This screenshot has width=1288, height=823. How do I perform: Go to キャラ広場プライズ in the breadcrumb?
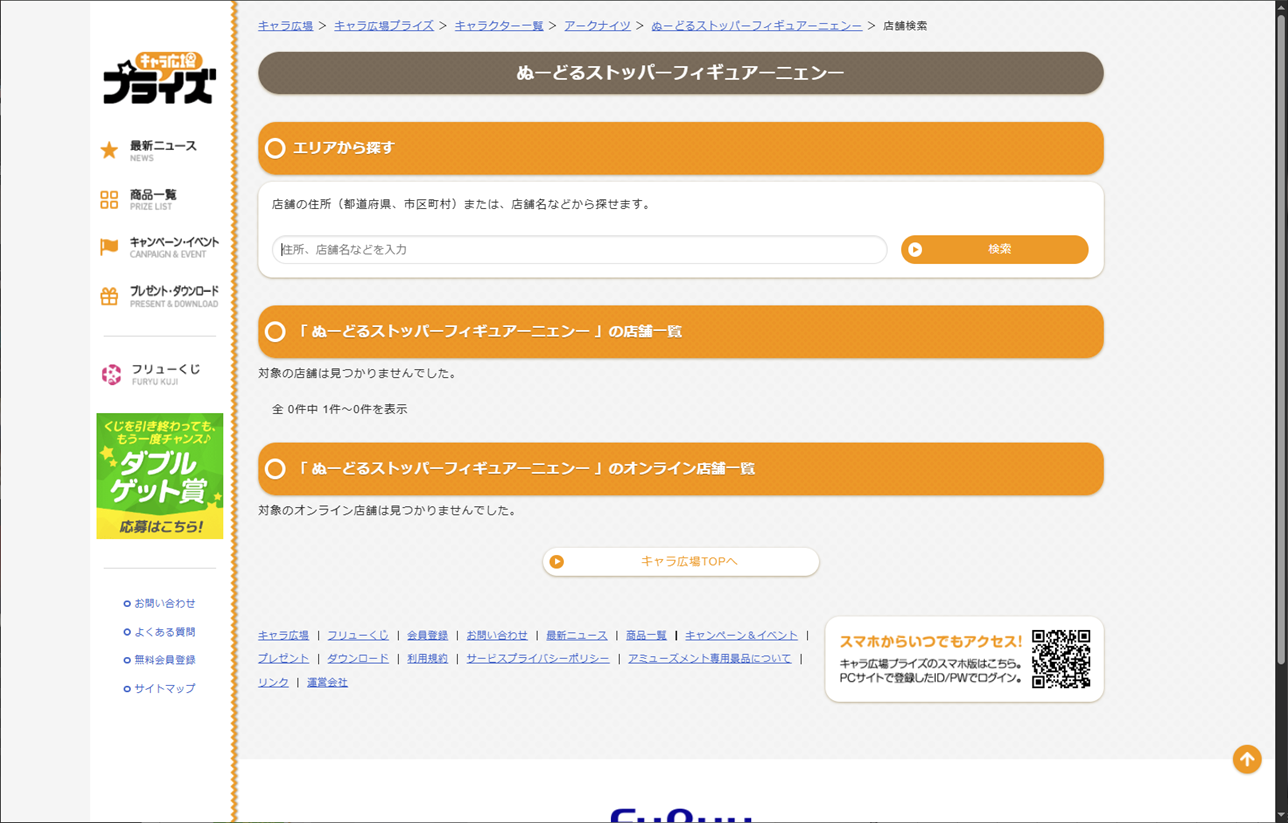click(384, 26)
